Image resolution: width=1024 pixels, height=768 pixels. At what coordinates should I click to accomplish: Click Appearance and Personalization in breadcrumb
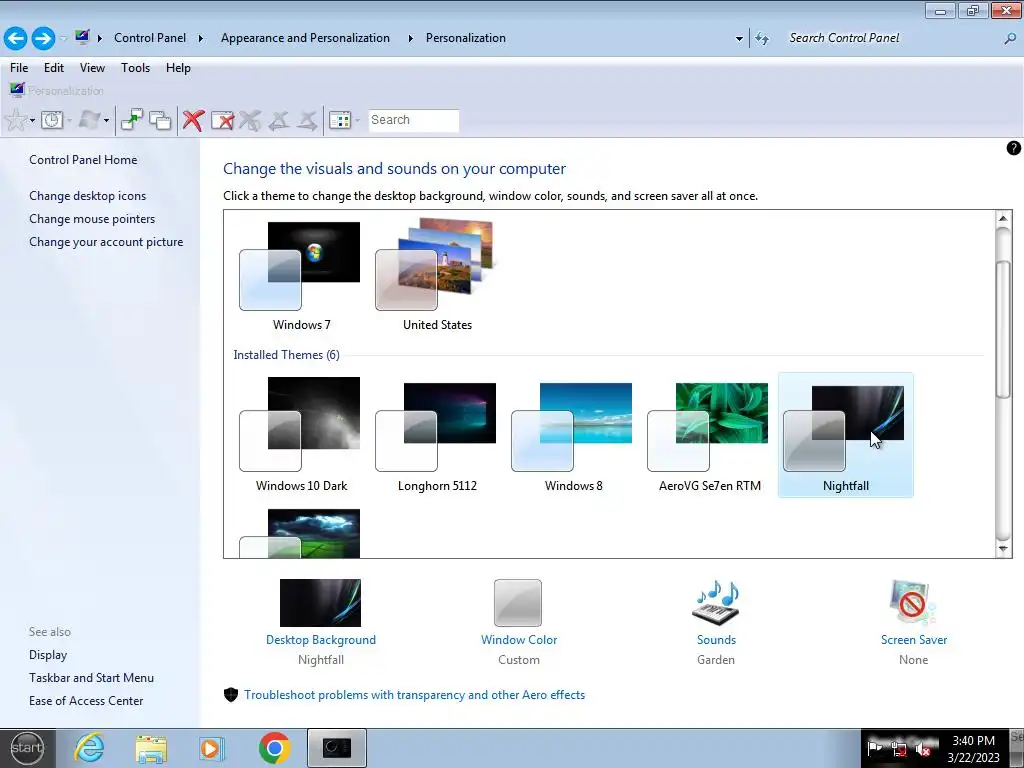click(305, 38)
